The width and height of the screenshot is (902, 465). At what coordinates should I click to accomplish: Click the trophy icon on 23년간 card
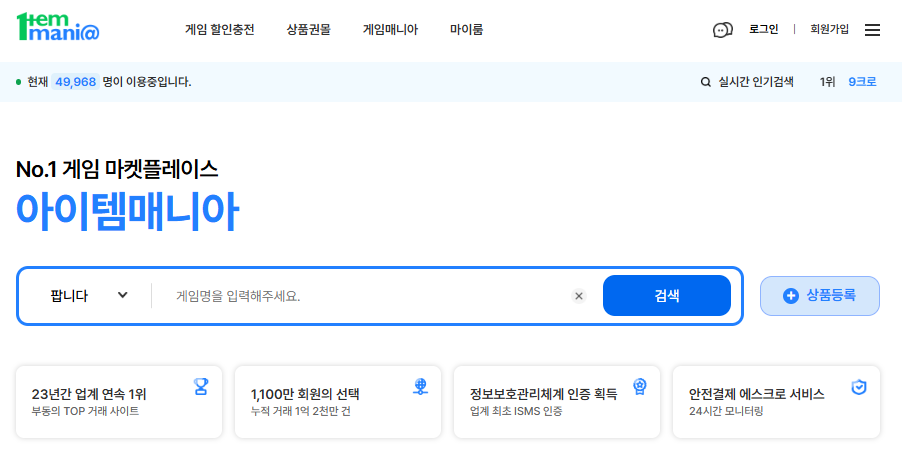pyautogui.click(x=201, y=386)
